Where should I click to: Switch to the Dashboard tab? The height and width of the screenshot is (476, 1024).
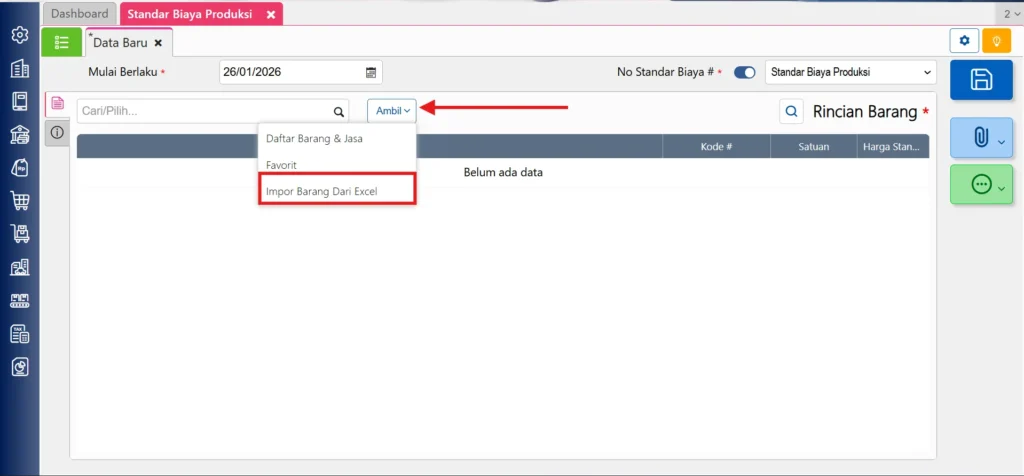pyautogui.click(x=80, y=14)
